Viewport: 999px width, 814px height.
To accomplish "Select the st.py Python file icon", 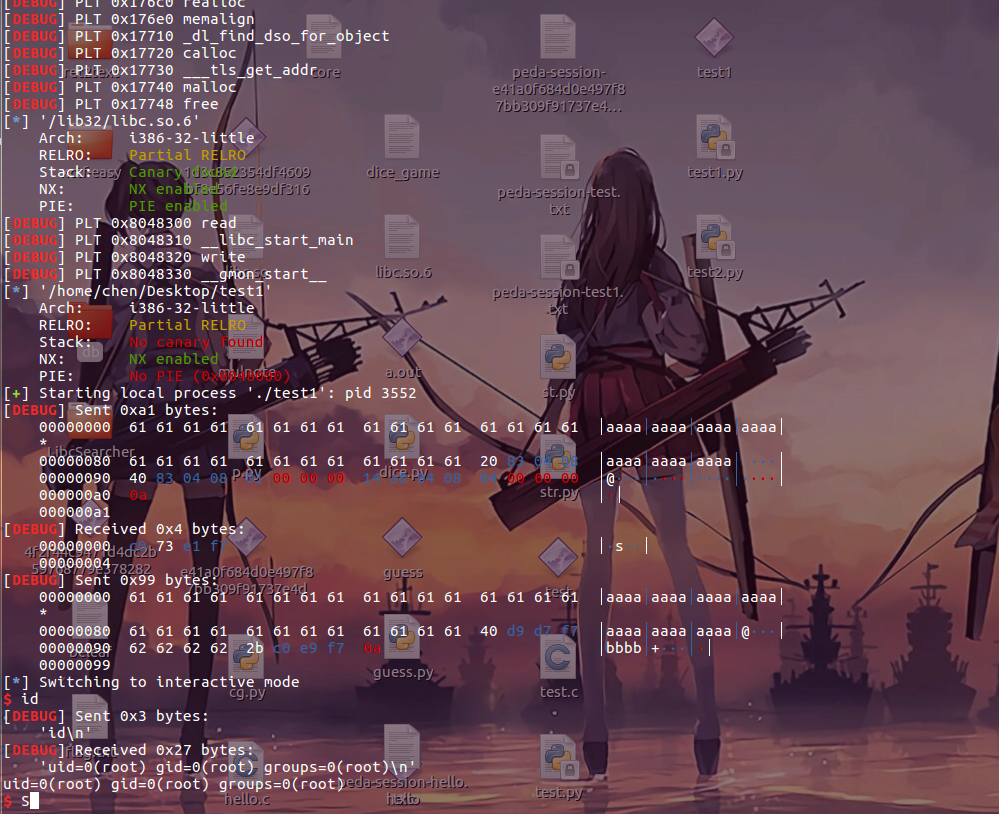I will (558, 357).
